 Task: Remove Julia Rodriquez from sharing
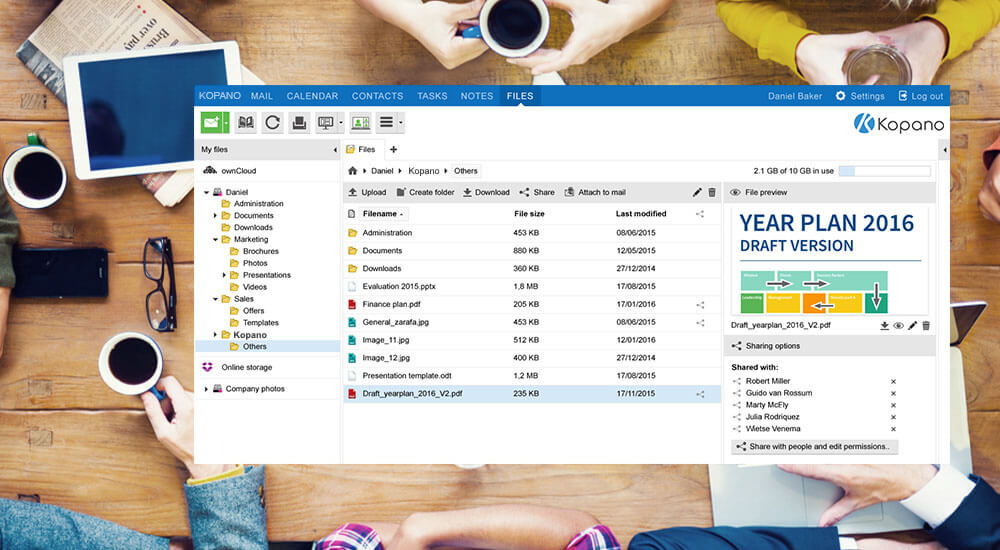[893, 417]
